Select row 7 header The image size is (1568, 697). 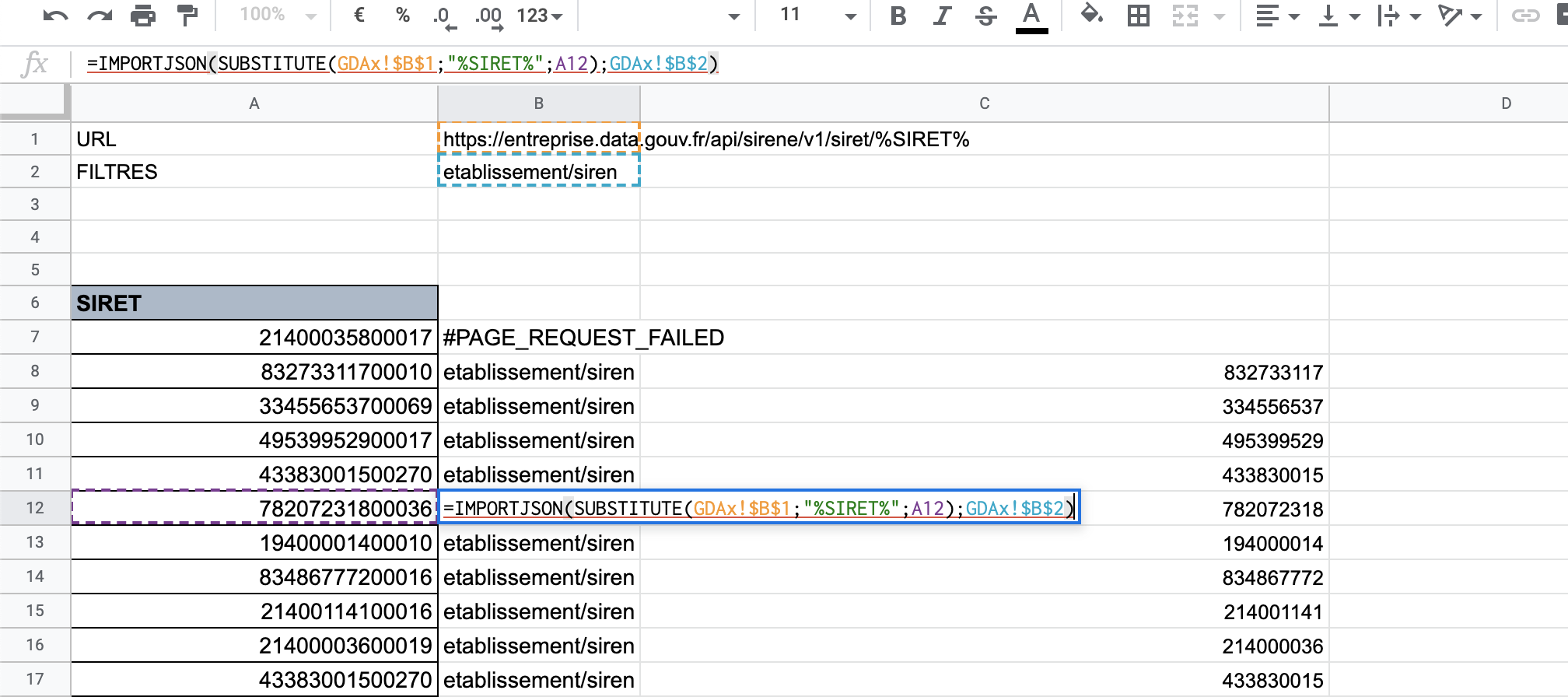35,337
